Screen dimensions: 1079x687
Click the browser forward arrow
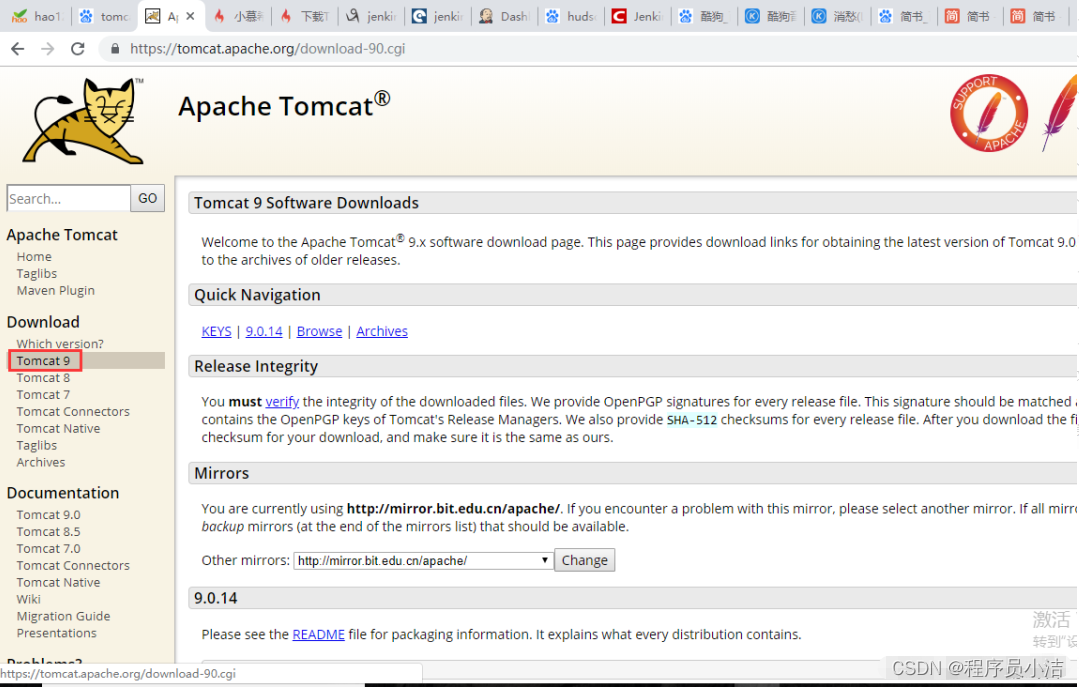[x=47, y=49]
